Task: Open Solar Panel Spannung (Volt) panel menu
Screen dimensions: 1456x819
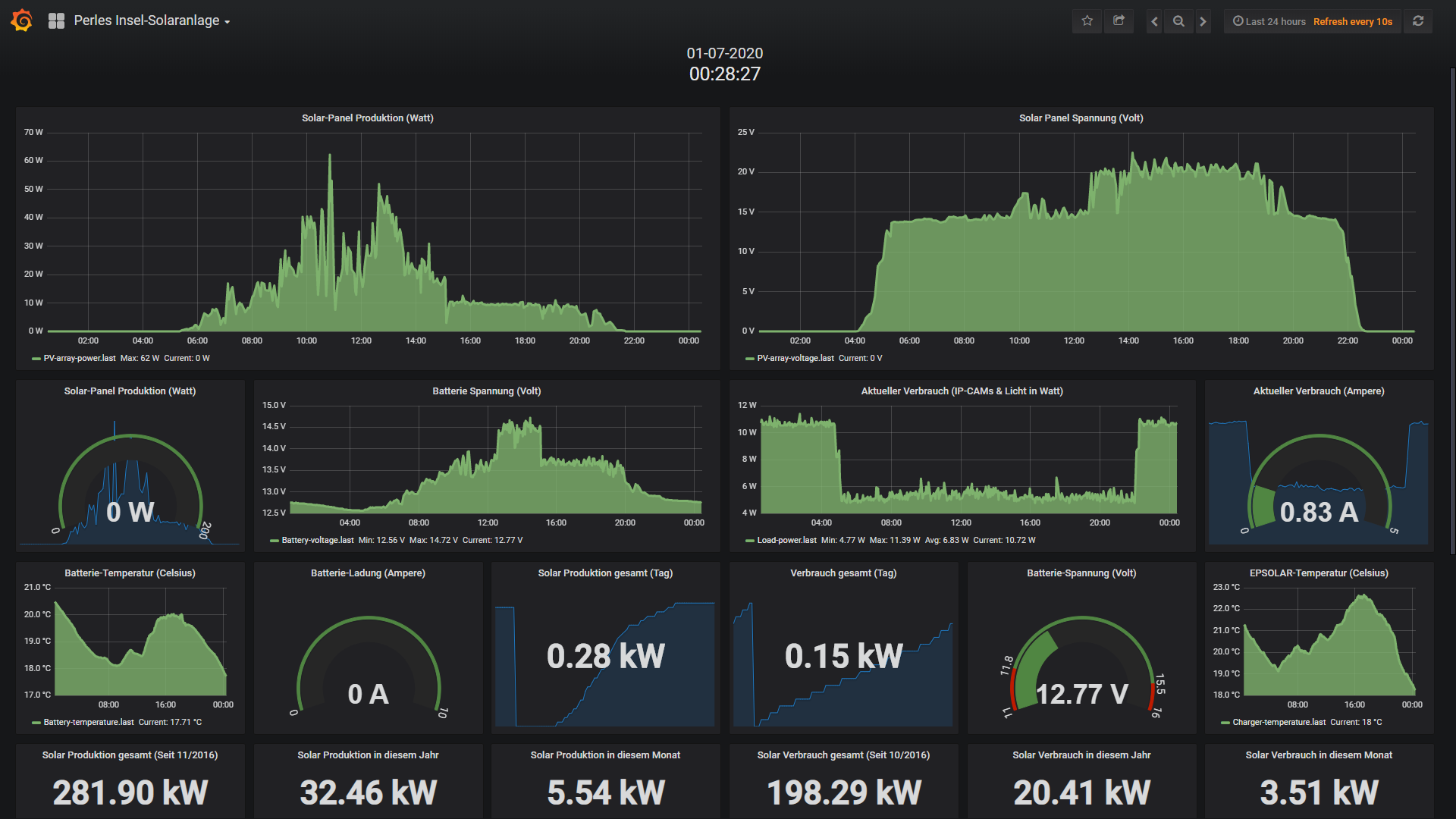Action: tap(1081, 118)
